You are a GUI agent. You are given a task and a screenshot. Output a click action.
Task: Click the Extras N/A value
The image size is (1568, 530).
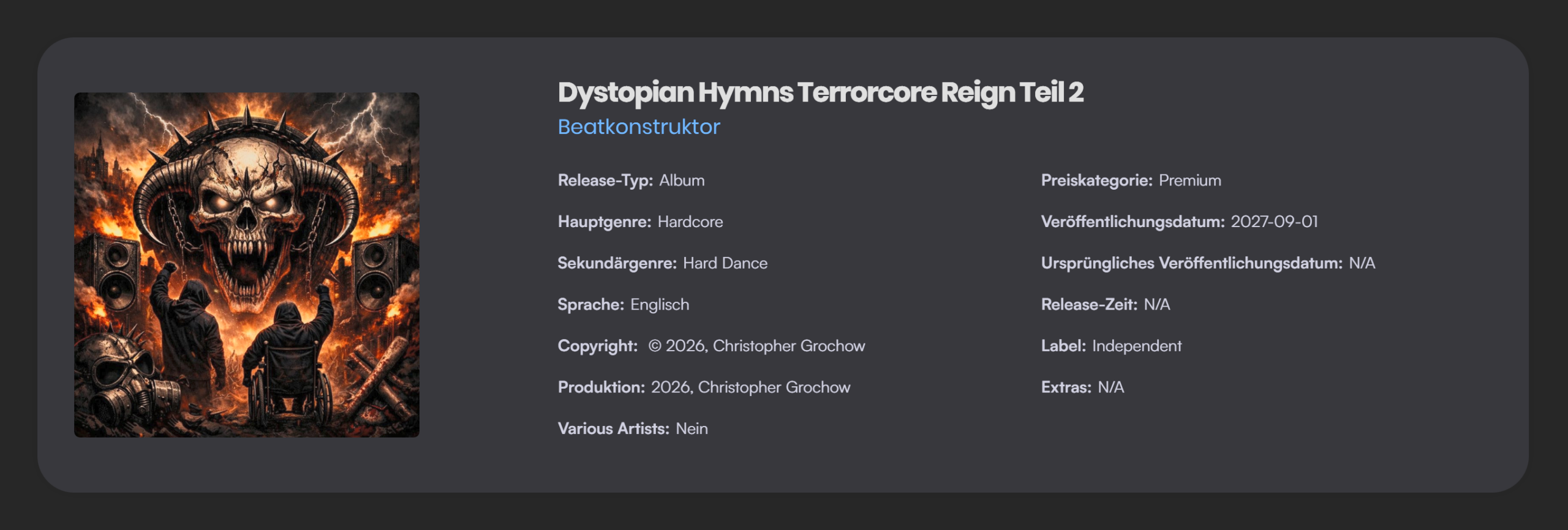point(1110,387)
